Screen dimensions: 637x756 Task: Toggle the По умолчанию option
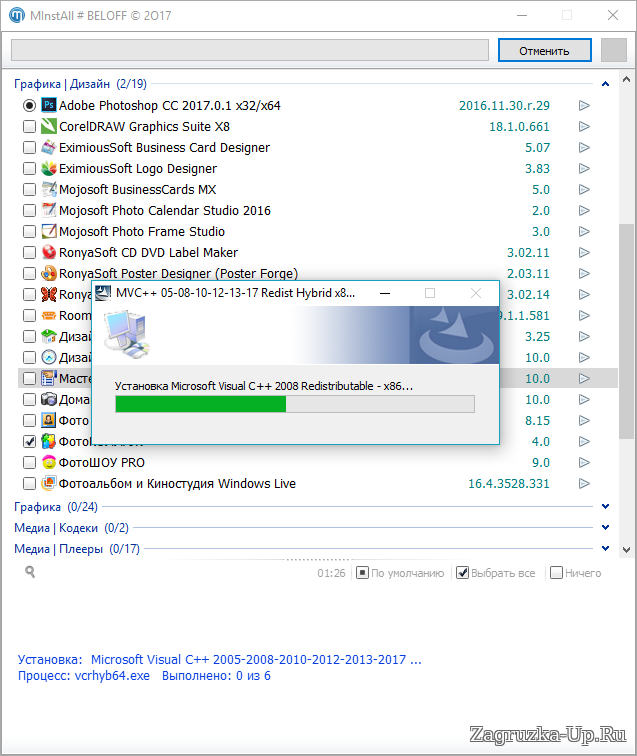pos(362,573)
